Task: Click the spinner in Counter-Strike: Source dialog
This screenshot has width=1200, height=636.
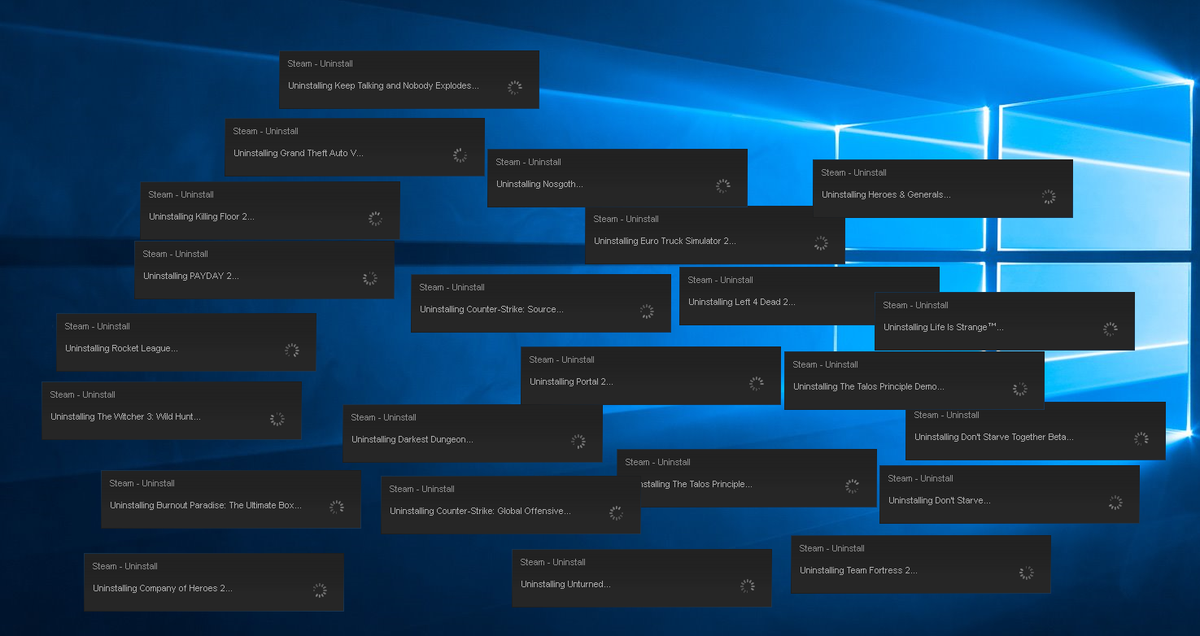Action: coord(646,312)
